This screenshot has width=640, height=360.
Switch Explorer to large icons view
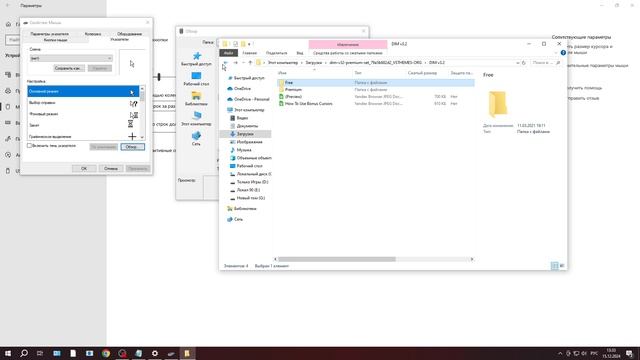tap(562, 266)
